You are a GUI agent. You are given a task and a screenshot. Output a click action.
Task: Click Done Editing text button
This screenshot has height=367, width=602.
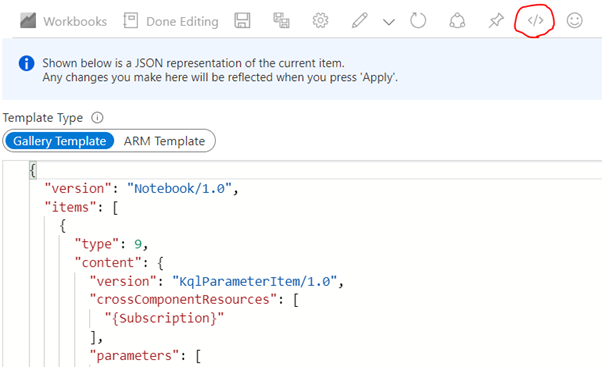click(x=182, y=21)
